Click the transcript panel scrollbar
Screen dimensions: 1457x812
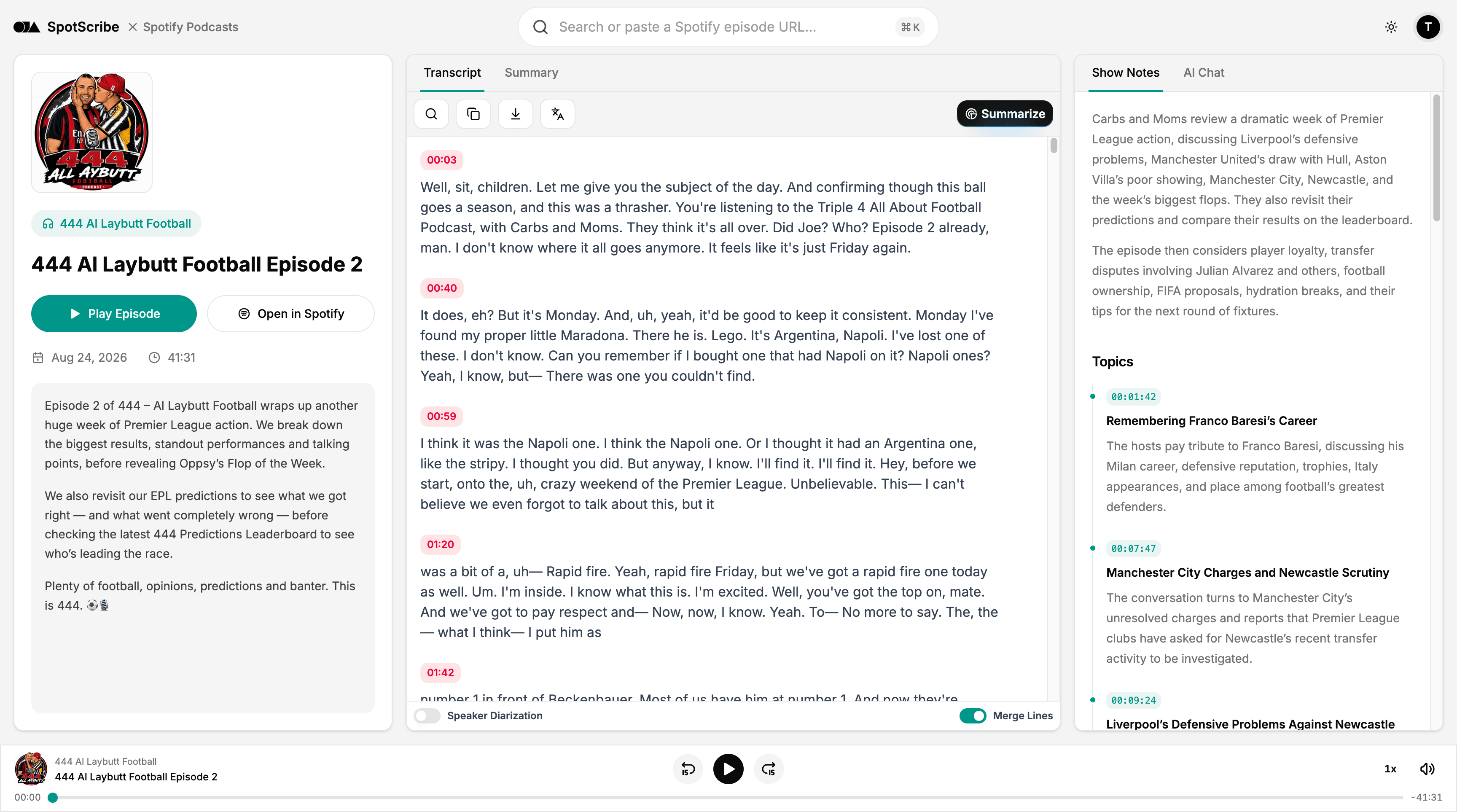tap(1054, 146)
